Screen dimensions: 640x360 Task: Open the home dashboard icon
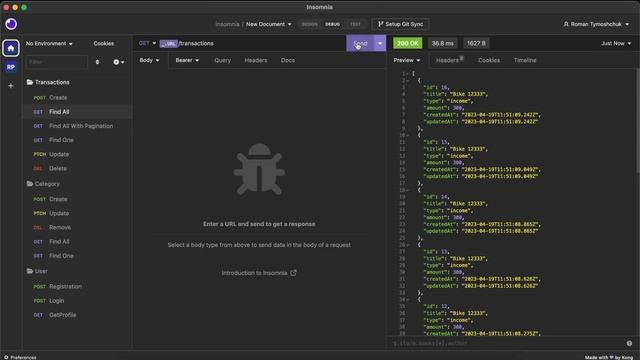(x=11, y=48)
